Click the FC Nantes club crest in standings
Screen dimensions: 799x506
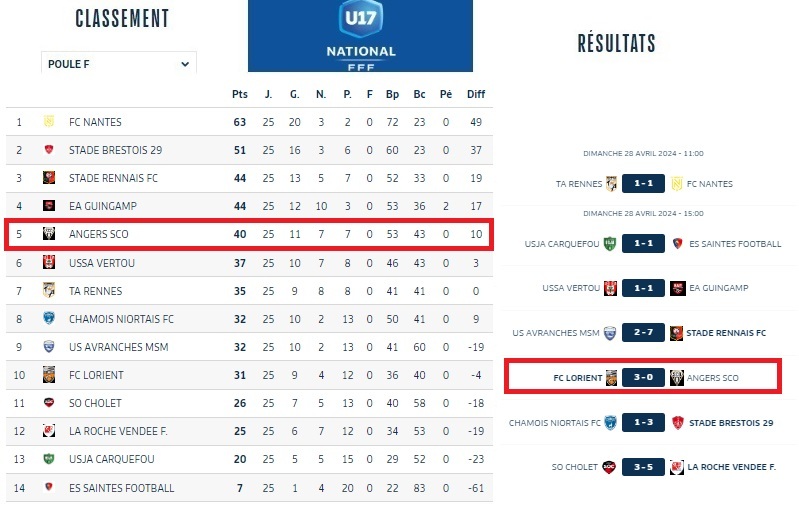(x=48, y=122)
